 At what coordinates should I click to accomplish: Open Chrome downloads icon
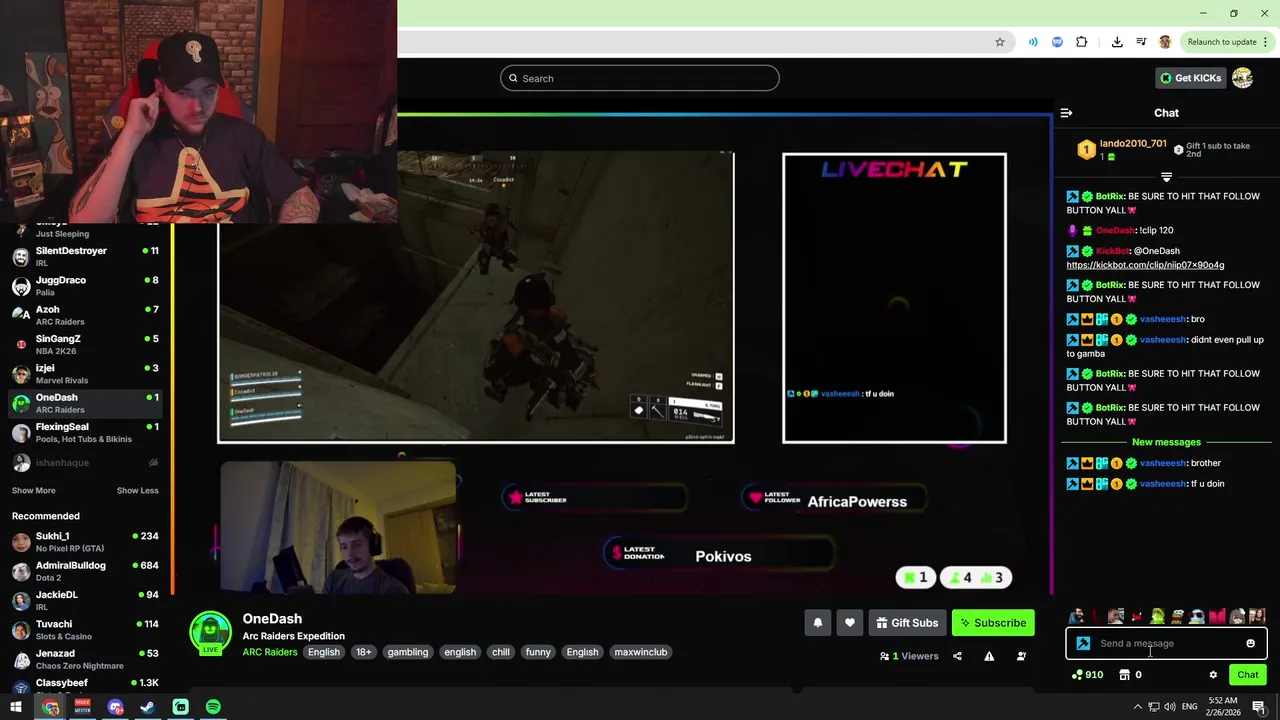click(x=1117, y=42)
